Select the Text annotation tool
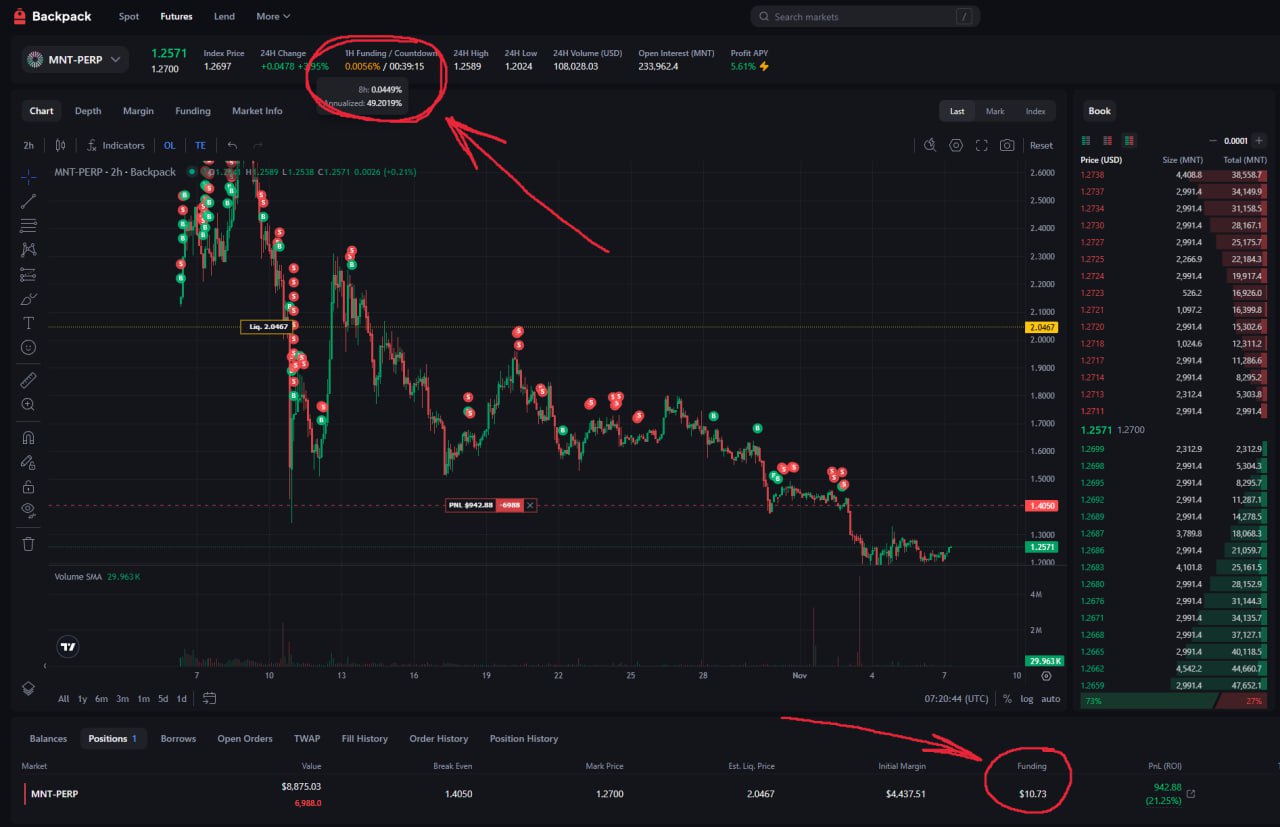The height and width of the screenshot is (827, 1280). pos(28,323)
